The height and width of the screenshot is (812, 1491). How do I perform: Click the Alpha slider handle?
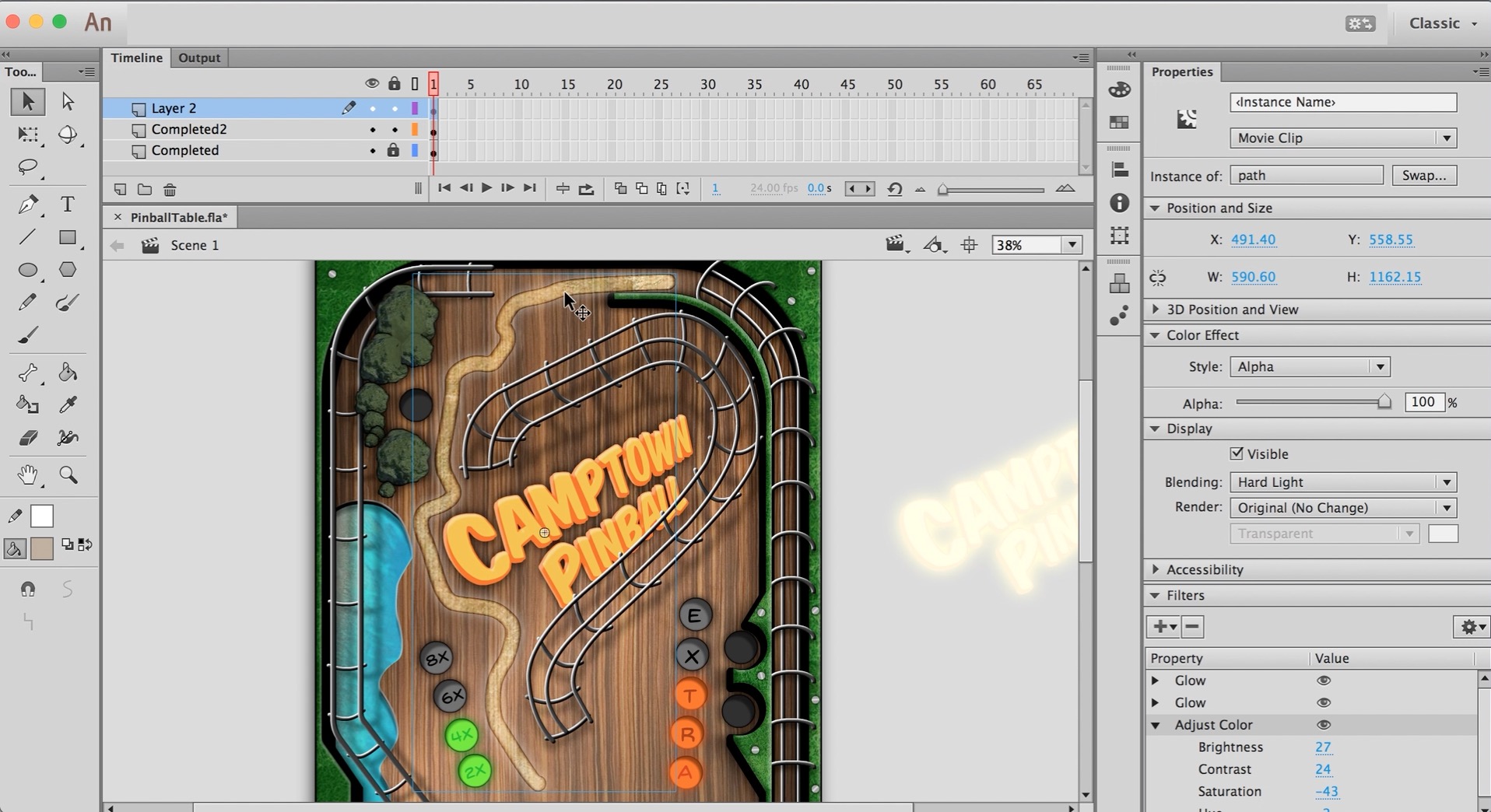[1384, 402]
